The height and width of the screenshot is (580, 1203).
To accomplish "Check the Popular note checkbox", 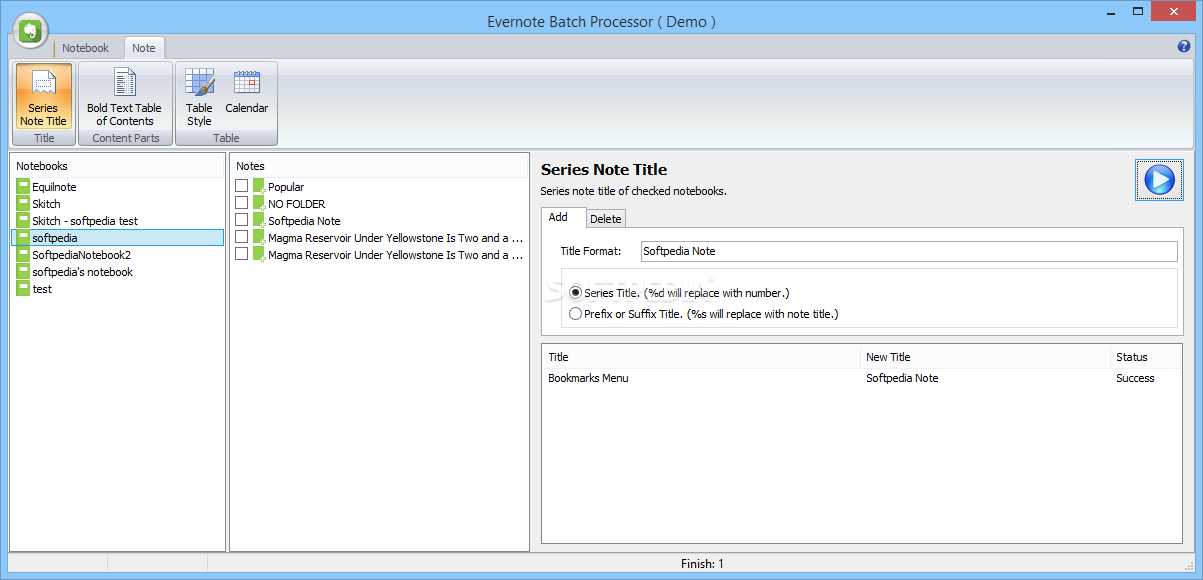I will pyautogui.click(x=242, y=187).
